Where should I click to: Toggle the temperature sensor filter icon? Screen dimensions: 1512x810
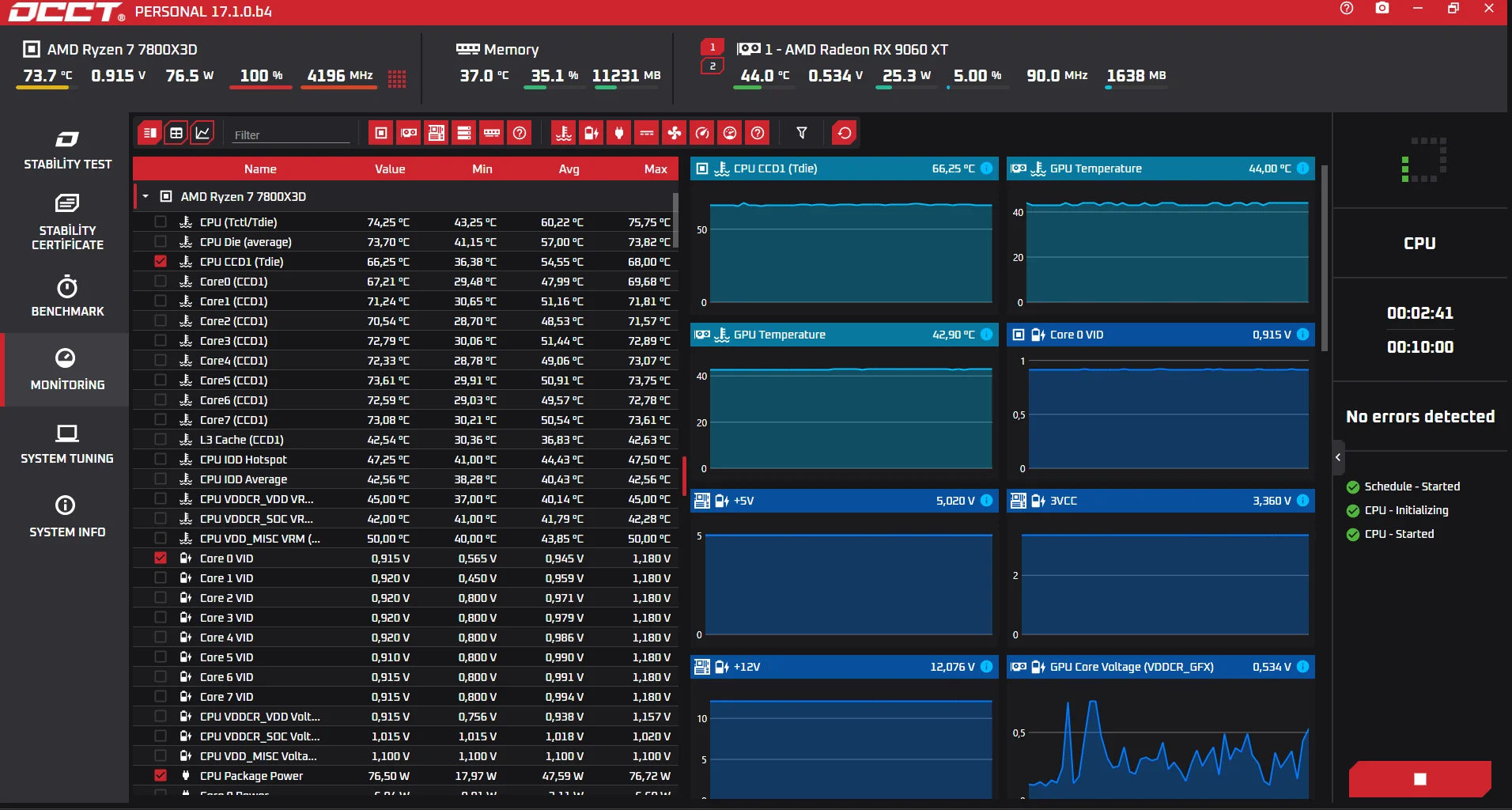[564, 133]
